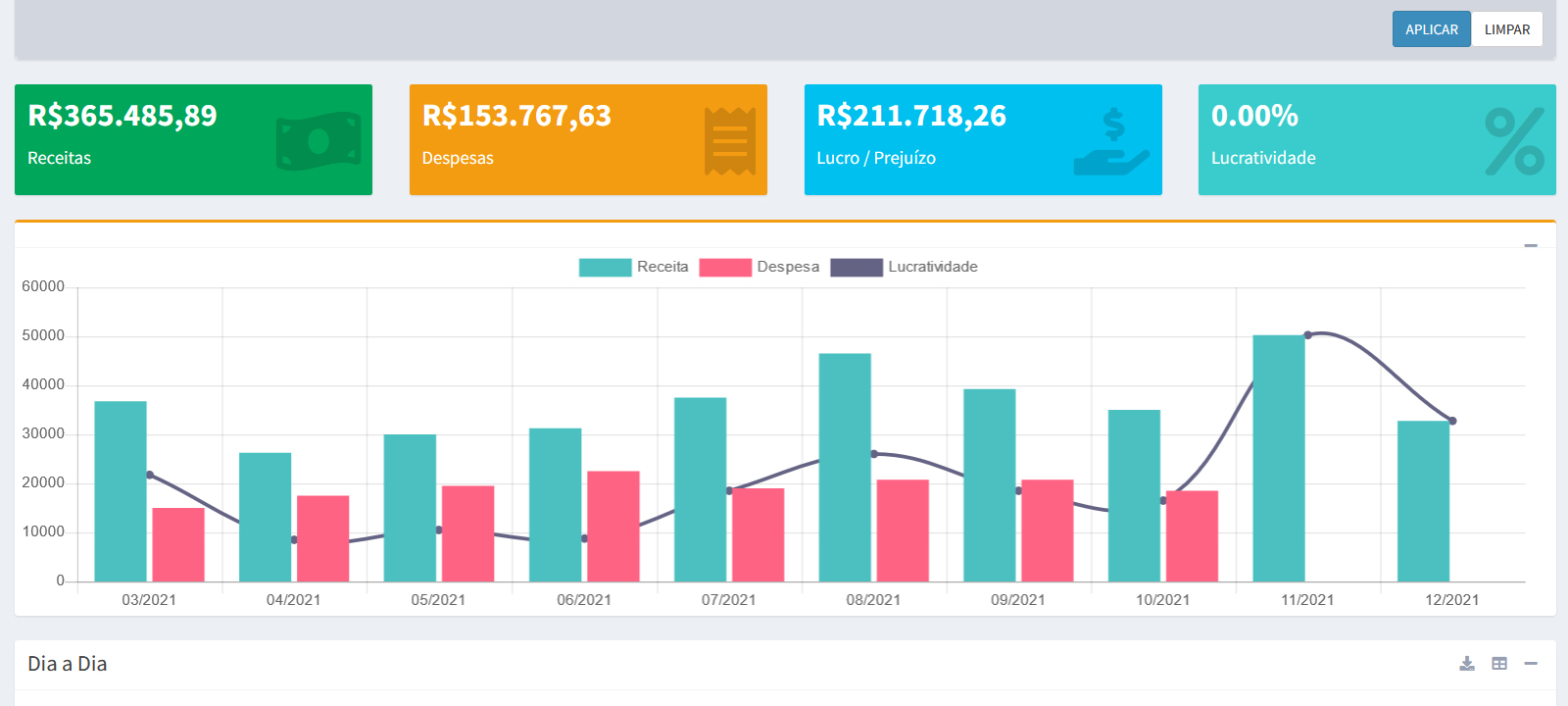Click the 09/2021 axis label

pyautogui.click(x=1017, y=600)
